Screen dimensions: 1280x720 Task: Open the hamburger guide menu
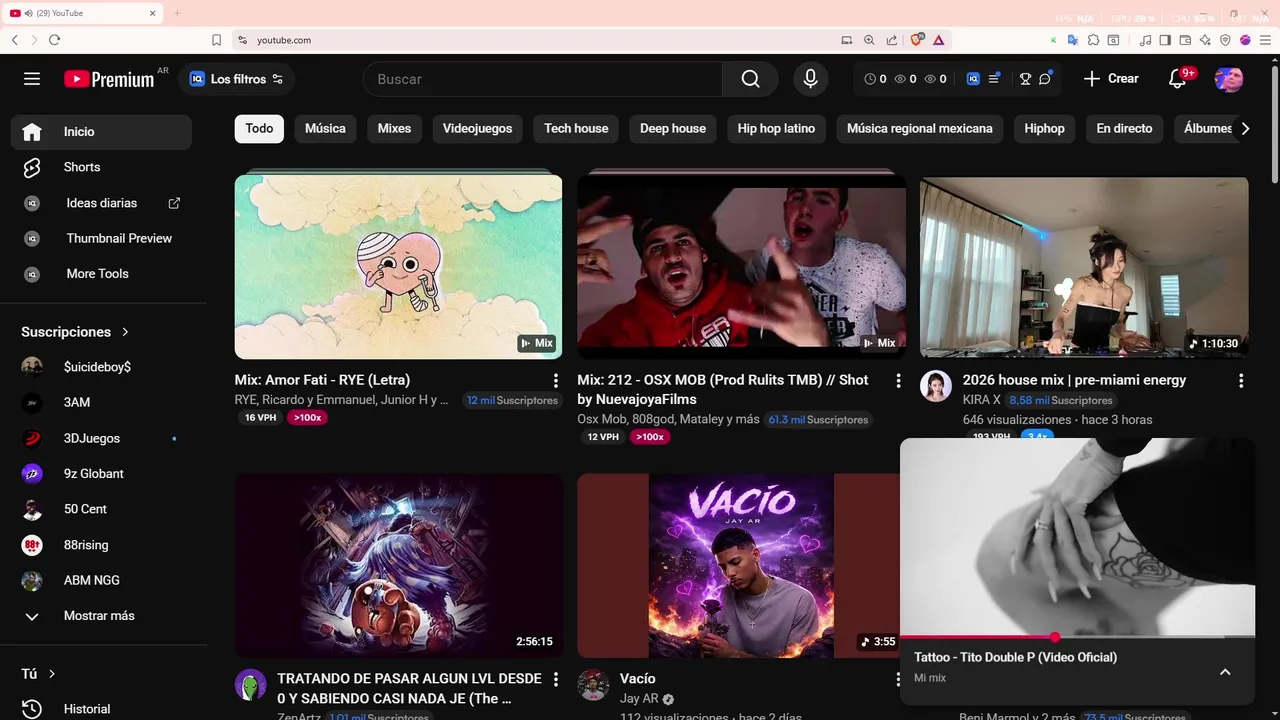[32, 79]
